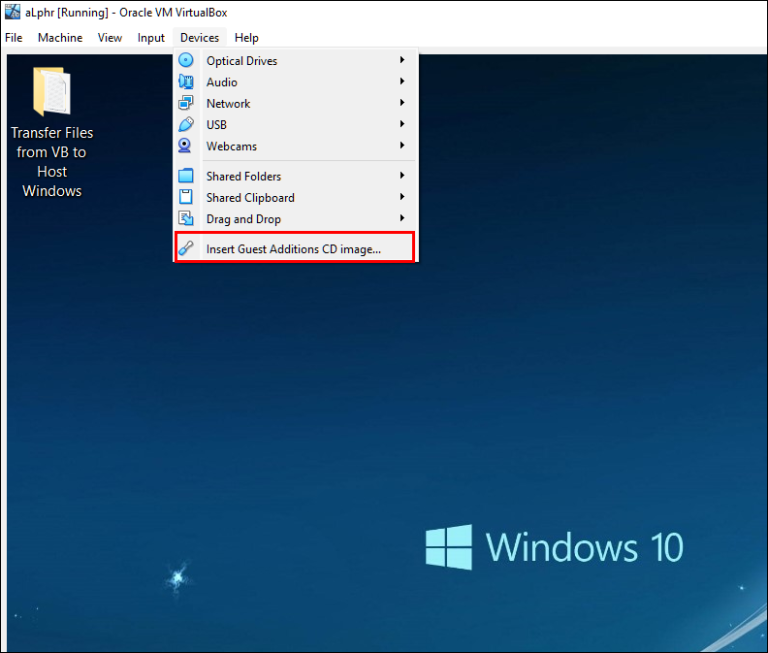The width and height of the screenshot is (768, 653).
Task: Click the VirtualBox title bar app icon
Action: point(12,11)
